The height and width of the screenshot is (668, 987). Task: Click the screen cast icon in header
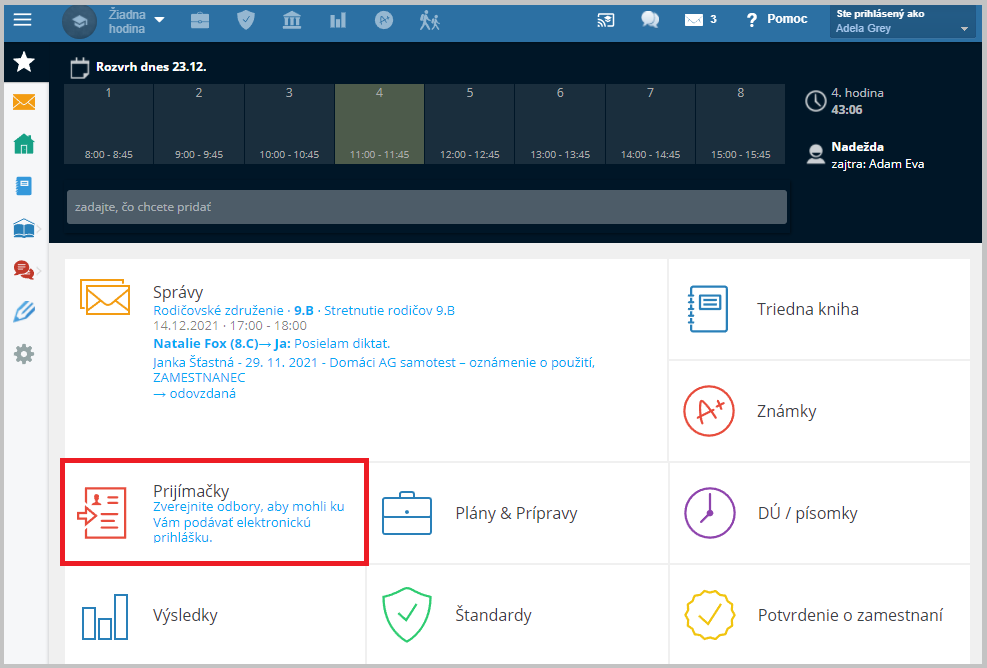point(606,20)
